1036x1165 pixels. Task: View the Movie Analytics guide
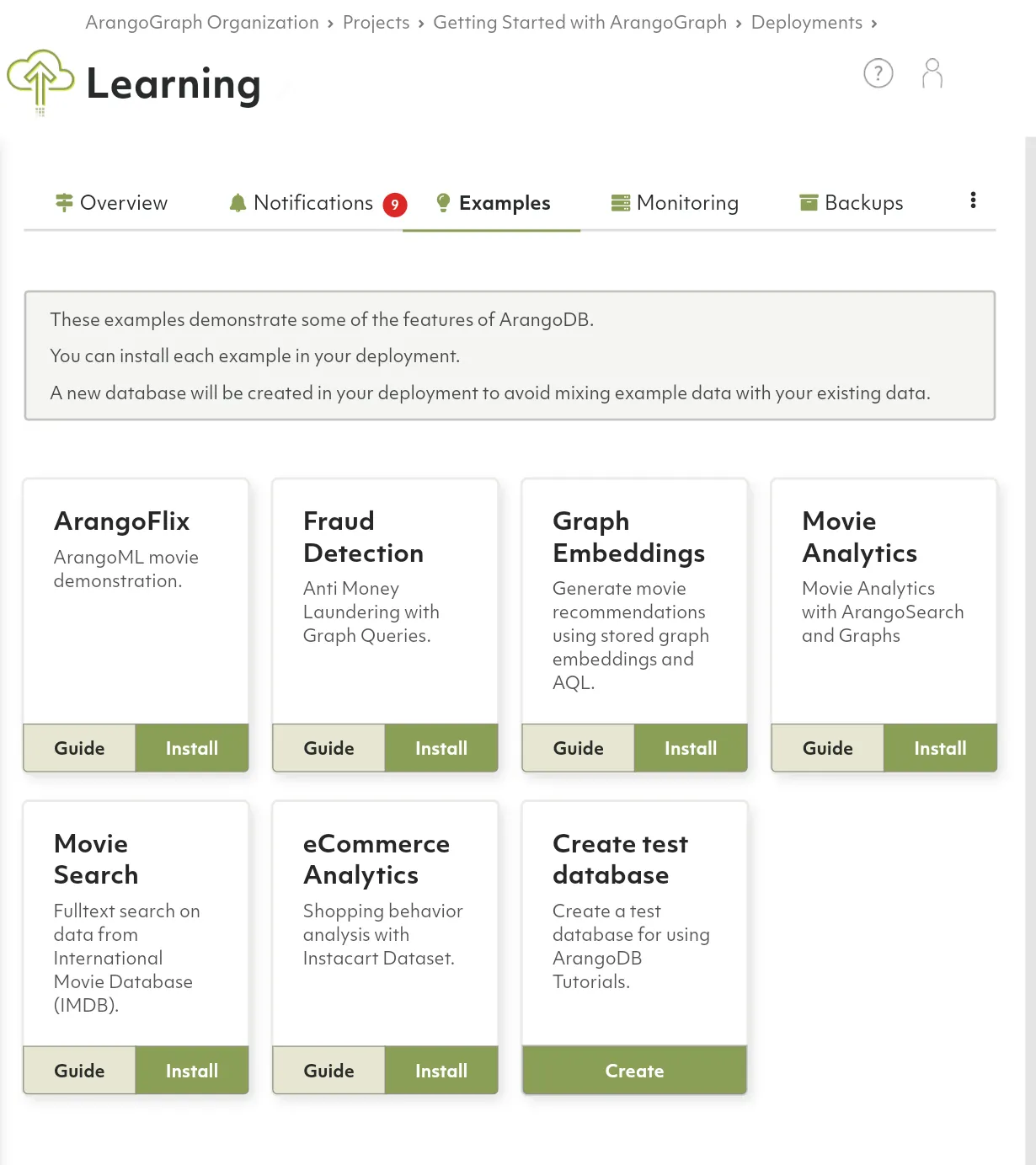(827, 748)
